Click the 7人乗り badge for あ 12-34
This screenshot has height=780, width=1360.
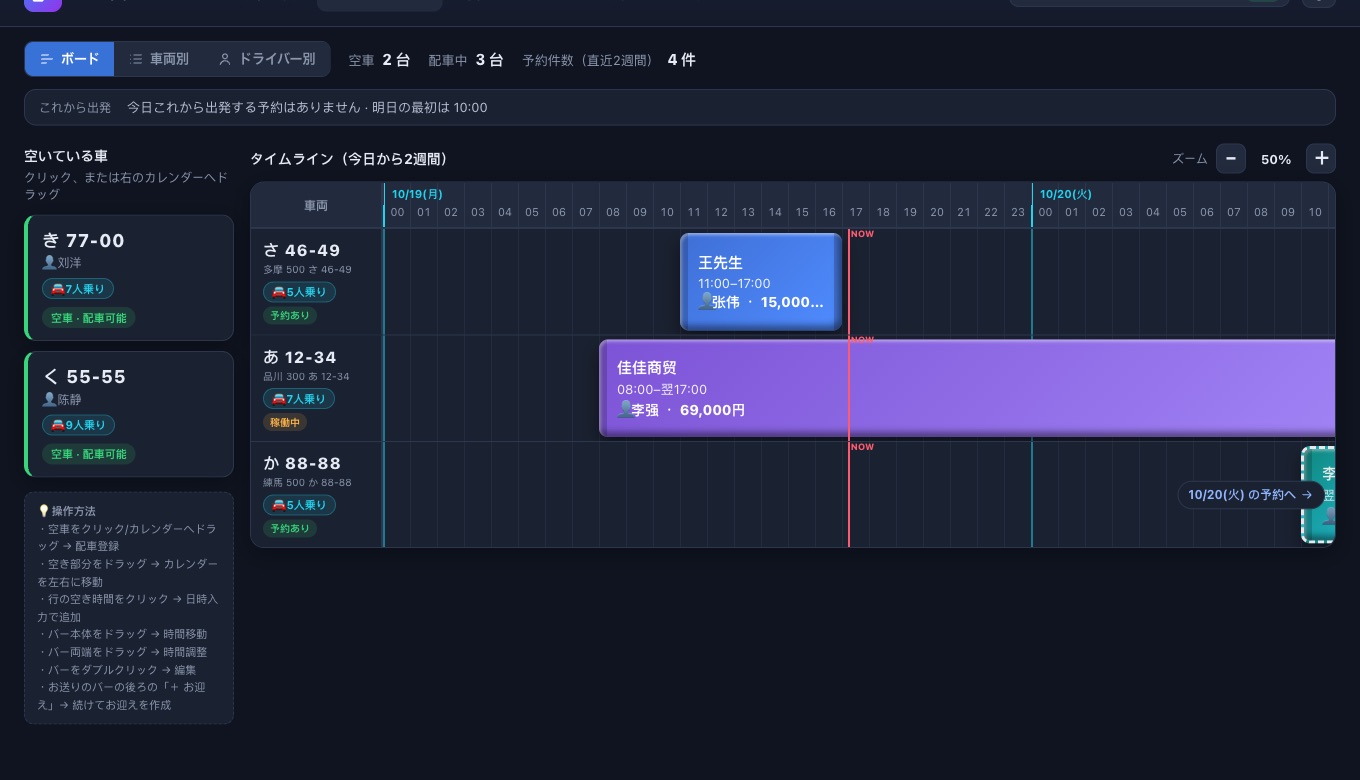coord(299,399)
